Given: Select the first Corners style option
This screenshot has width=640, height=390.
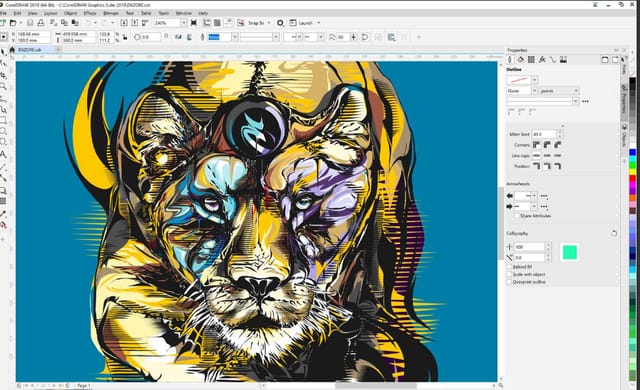Looking at the screenshot, I should coord(536,145).
